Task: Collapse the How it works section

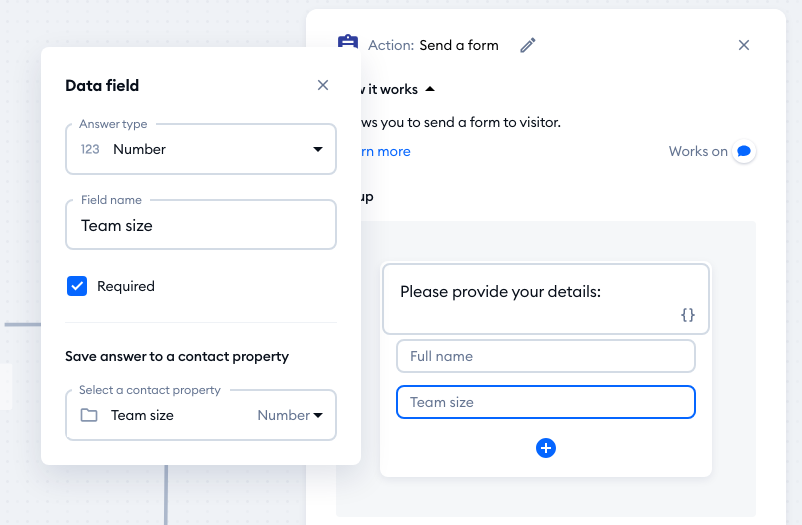Action: 430,89
